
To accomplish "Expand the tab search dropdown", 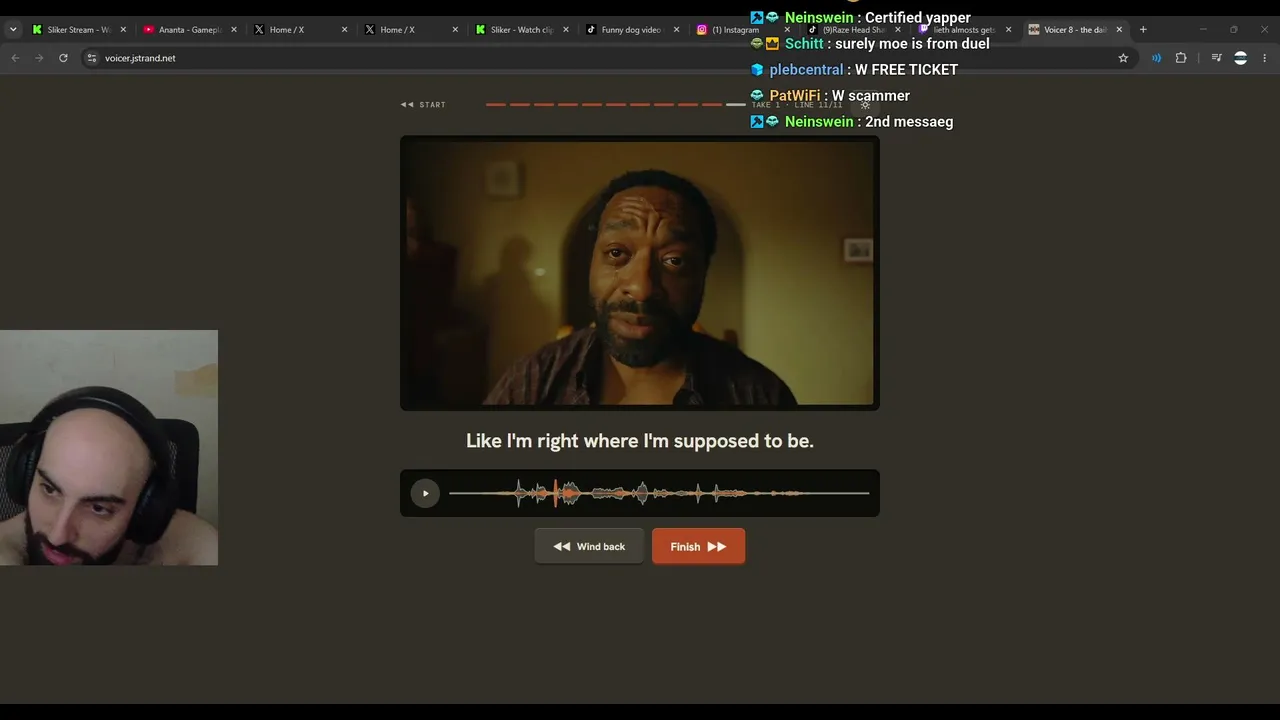I will click(x=13, y=30).
